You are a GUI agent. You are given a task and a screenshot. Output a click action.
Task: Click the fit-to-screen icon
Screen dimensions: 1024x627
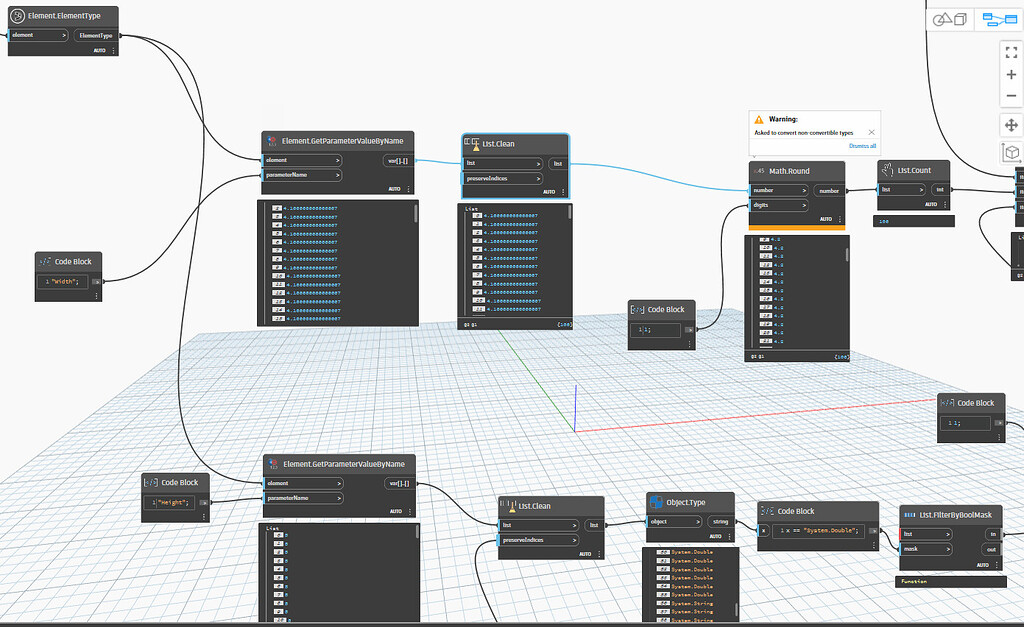(x=1011, y=53)
